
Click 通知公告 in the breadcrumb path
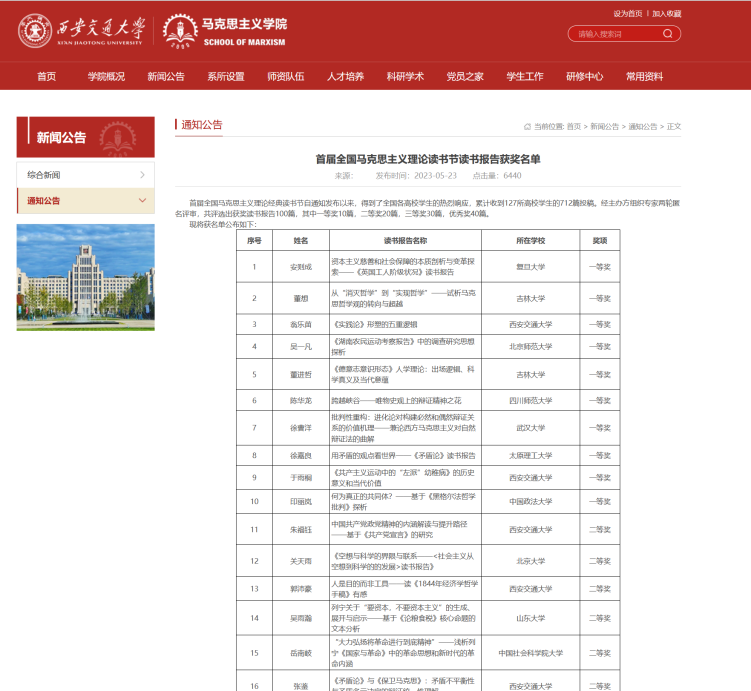(642, 127)
